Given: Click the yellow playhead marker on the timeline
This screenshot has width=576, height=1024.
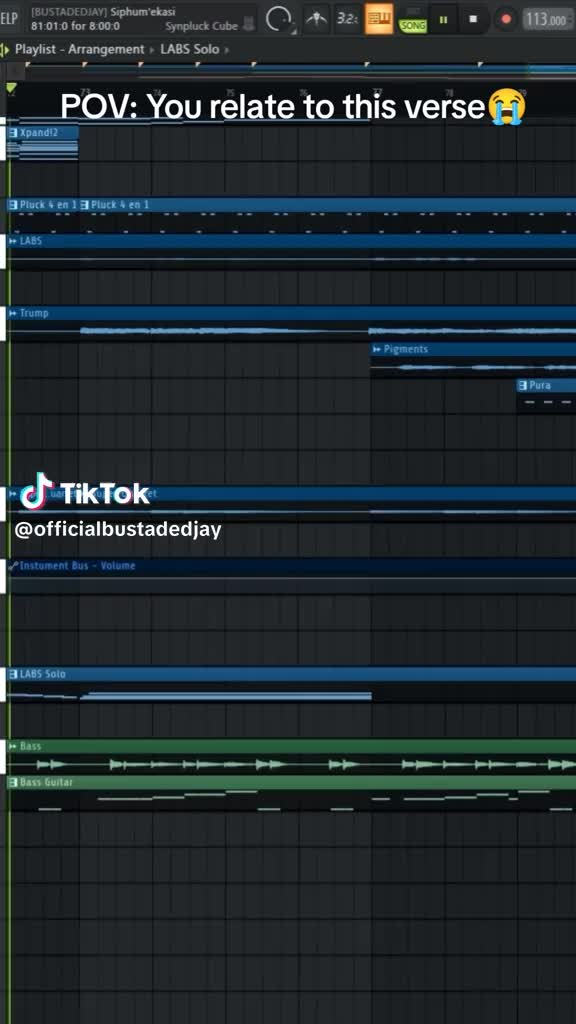Looking at the screenshot, I should 11,88.
